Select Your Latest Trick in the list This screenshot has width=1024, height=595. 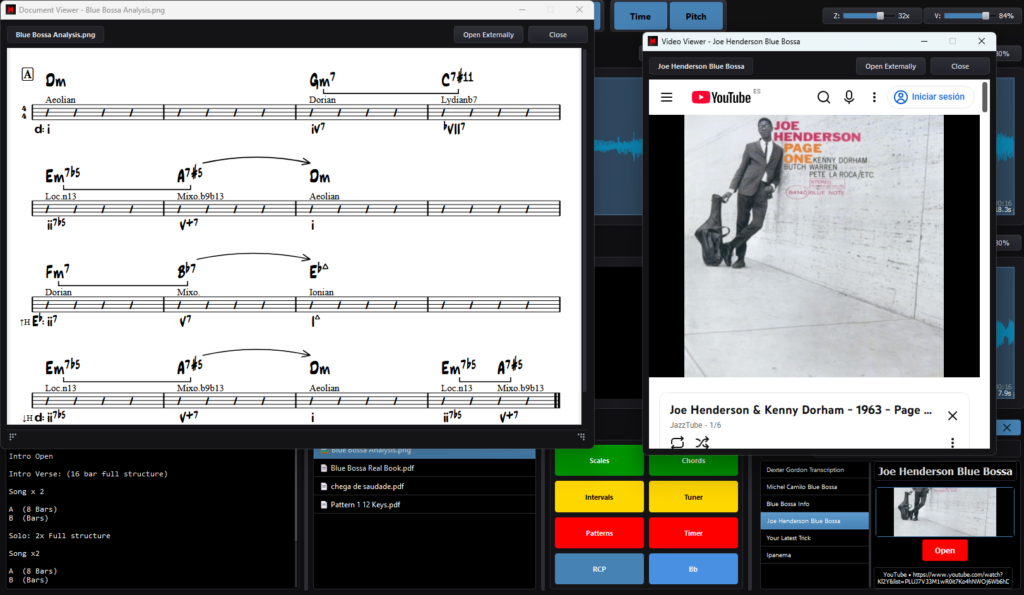[x=814, y=538]
